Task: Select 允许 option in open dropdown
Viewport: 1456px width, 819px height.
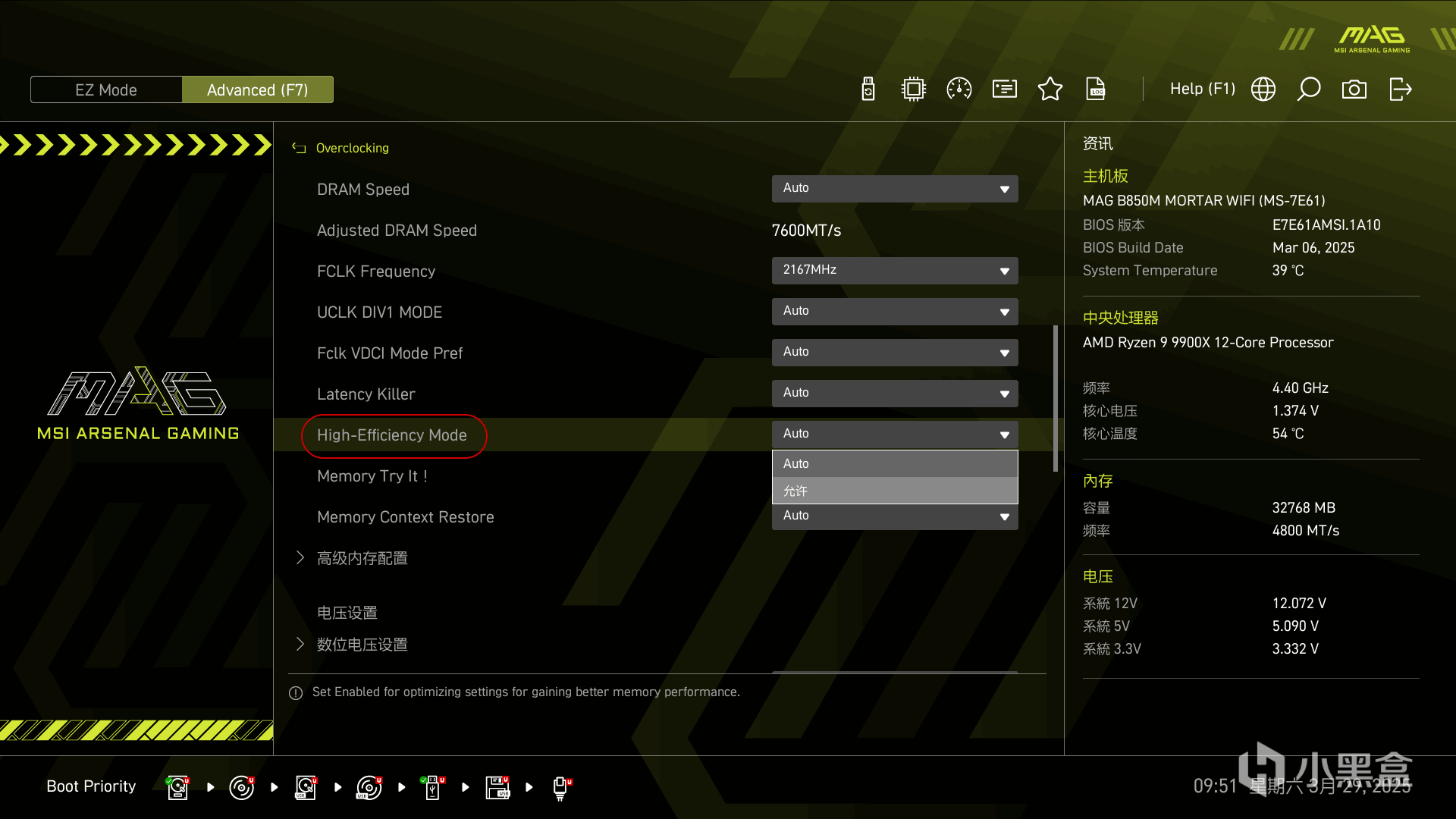Action: [895, 491]
